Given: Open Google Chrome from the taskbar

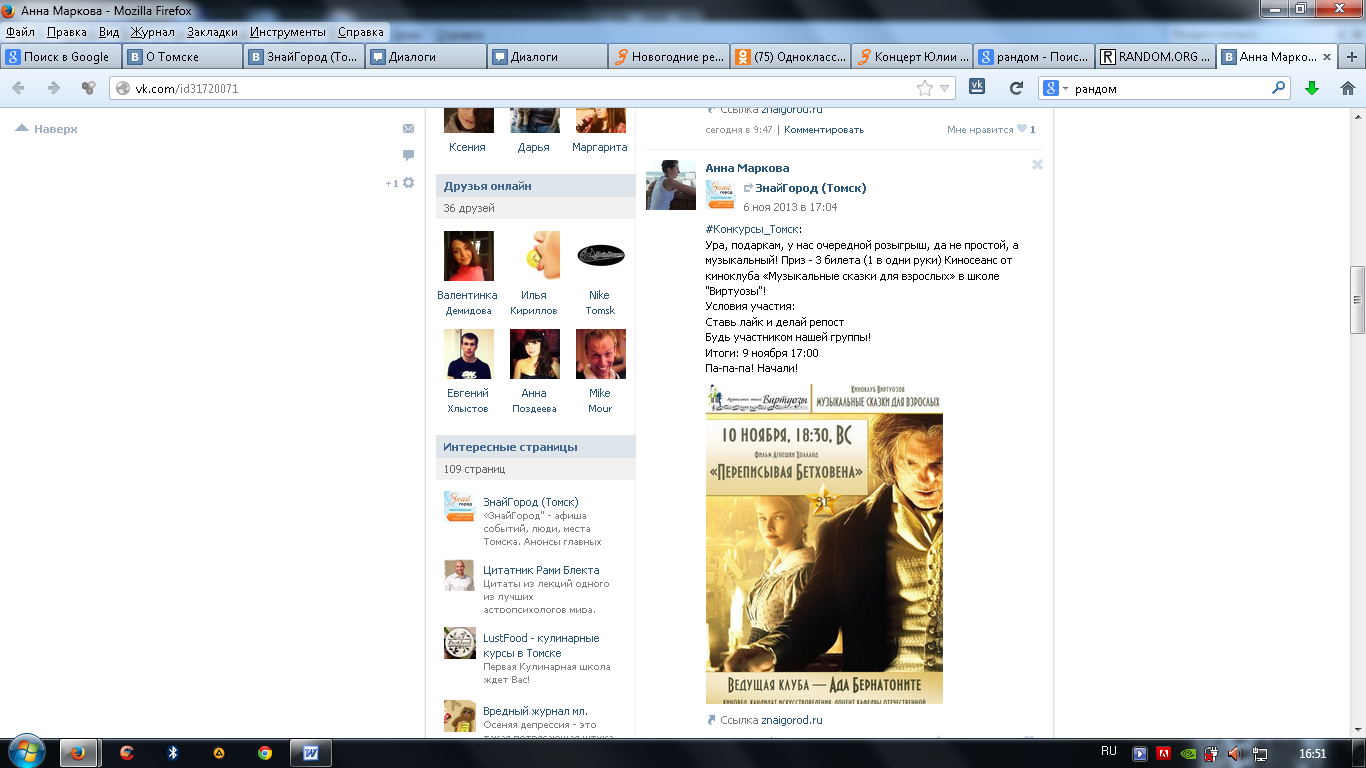Looking at the screenshot, I should click(x=264, y=753).
